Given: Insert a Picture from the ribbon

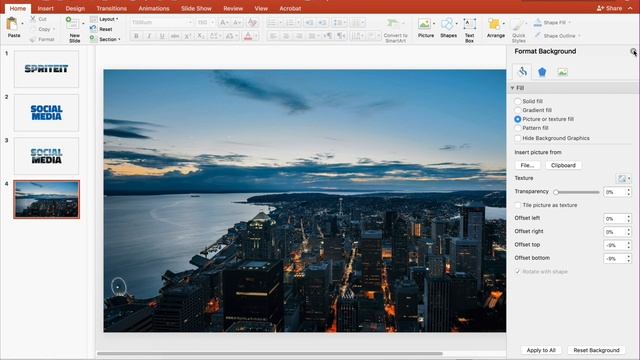Looking at the screenshot, I should click(424, 24).
